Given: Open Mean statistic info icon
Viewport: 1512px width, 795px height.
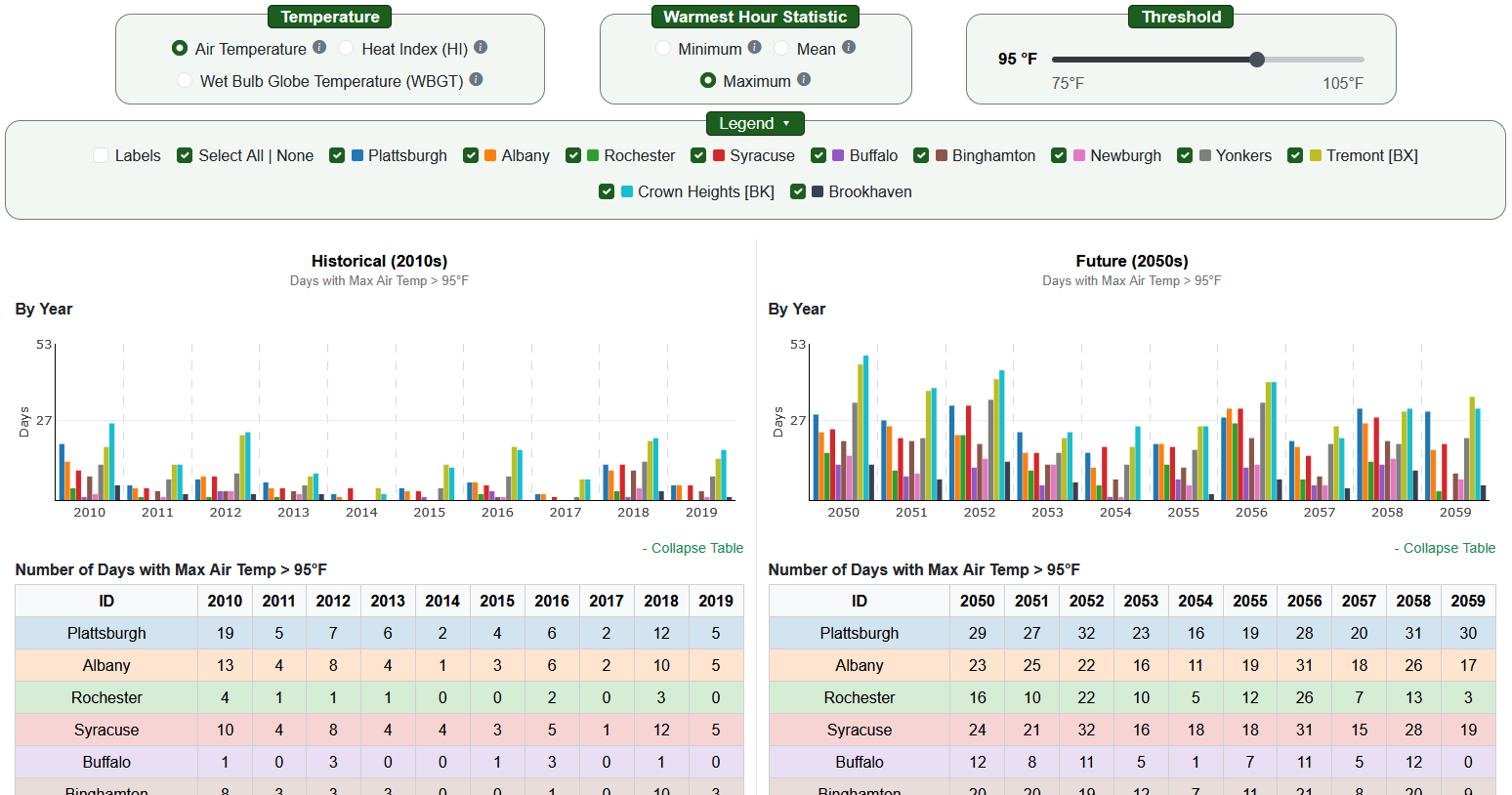Looking at the screenshot, I should (849, 47).
